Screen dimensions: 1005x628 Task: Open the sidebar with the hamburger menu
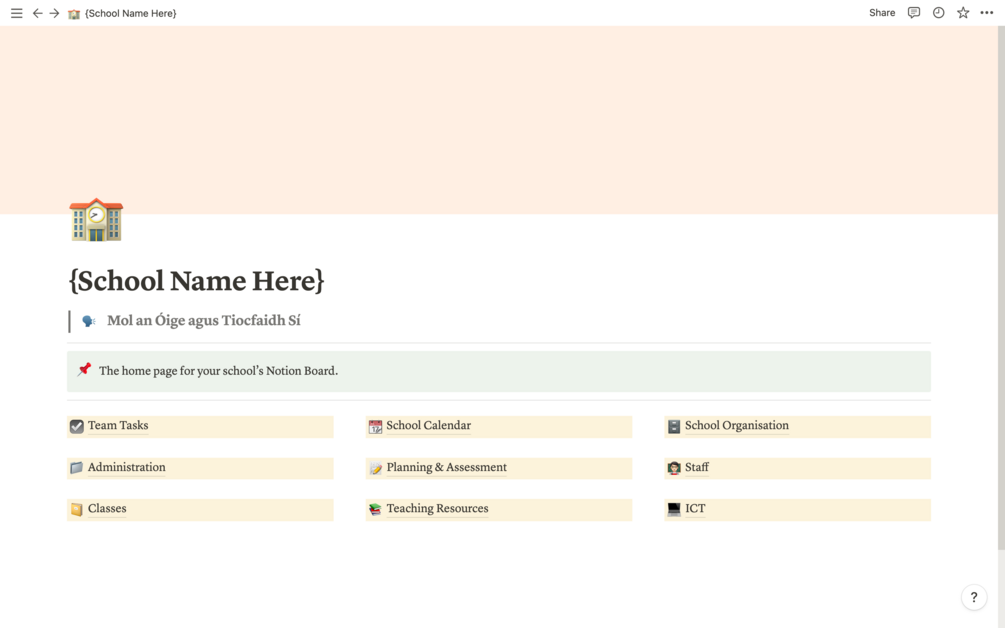tap(16, 12)
